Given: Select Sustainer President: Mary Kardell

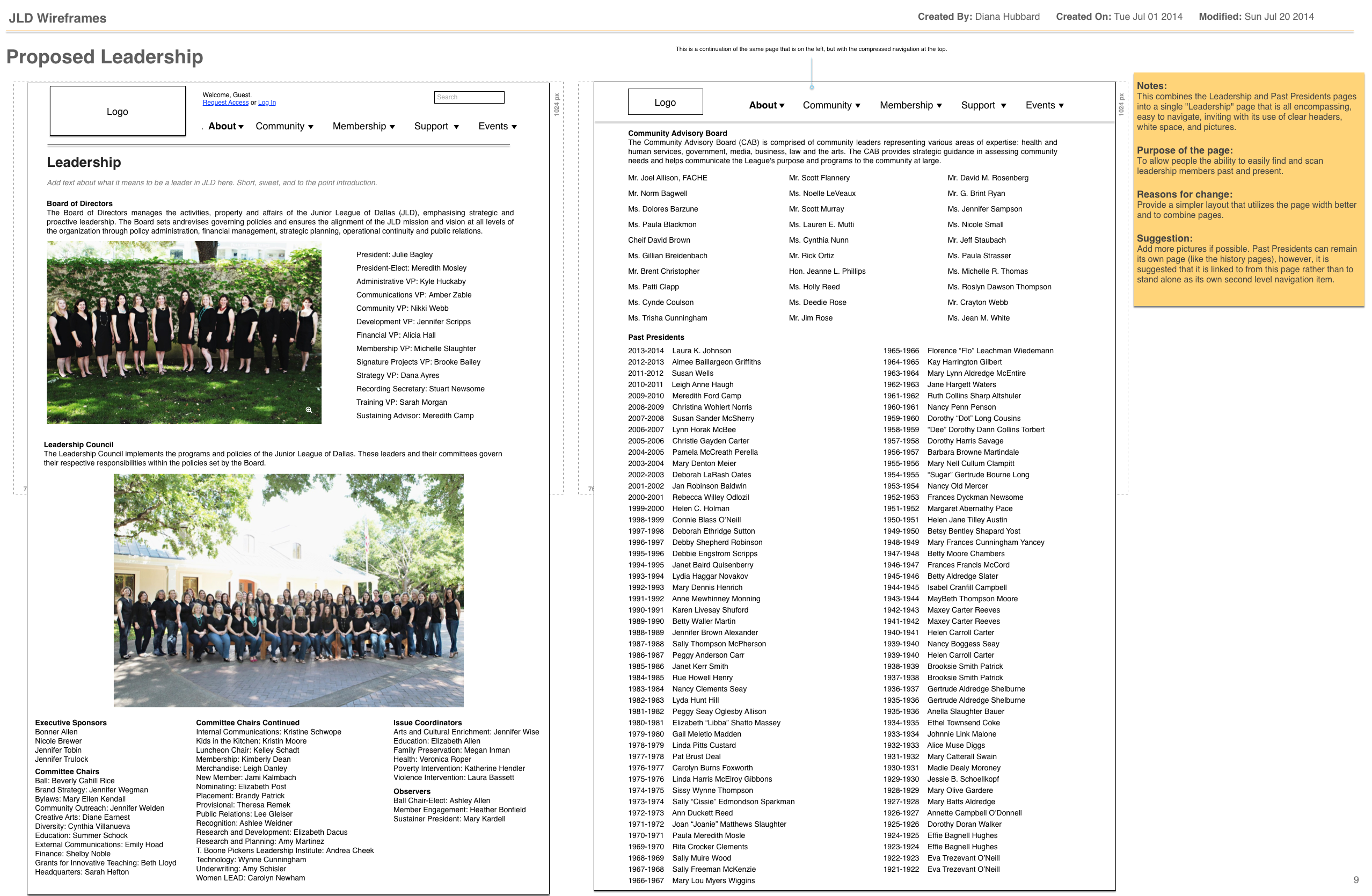Looking at the screenshot, I should [x=449, y=819].
